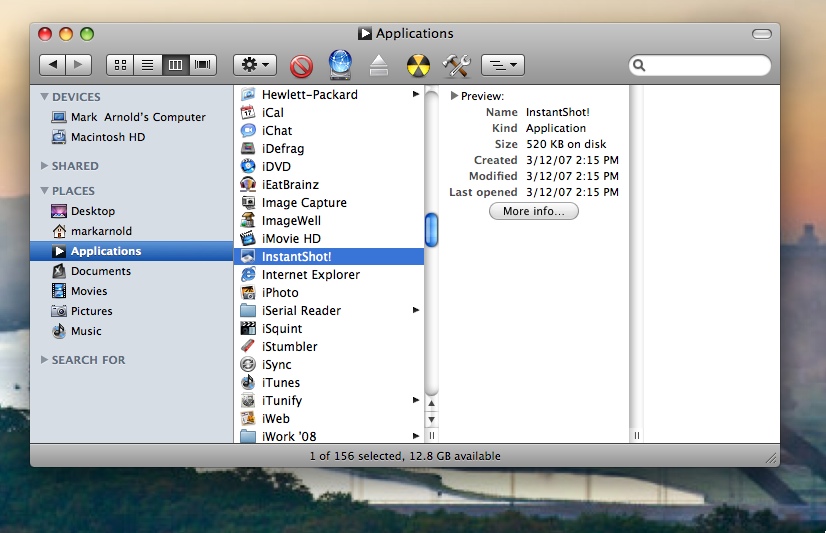Viewport: 826px width, 533px height.
Task: Open the path dropdown in toolbar
Action: coord(503,65)
